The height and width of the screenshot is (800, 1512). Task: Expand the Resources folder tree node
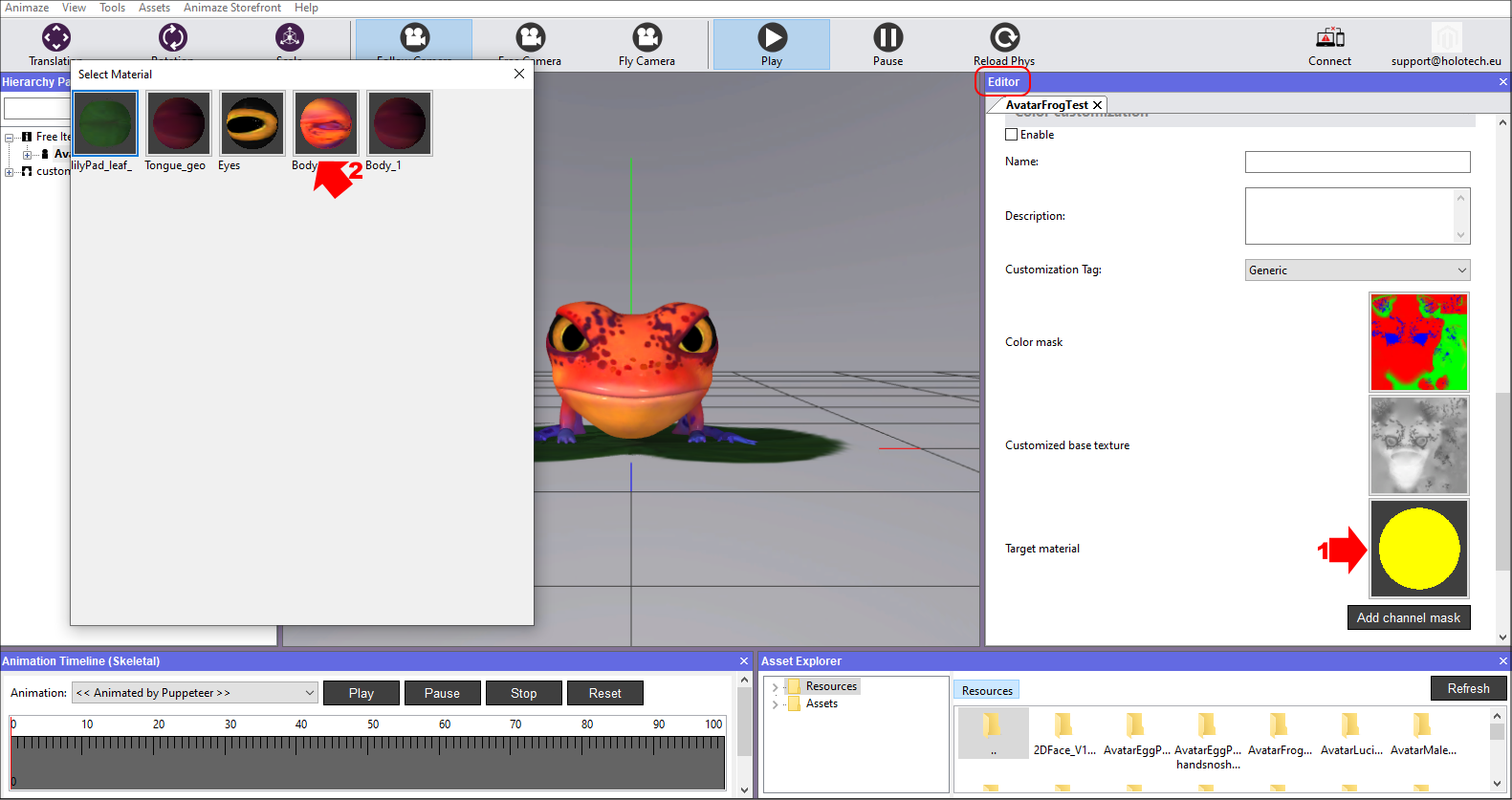775,687
